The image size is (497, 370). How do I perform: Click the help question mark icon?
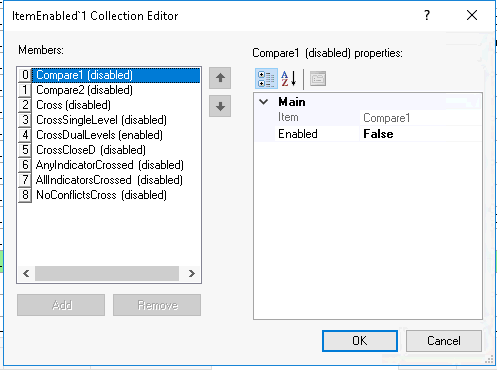point(427,15)
